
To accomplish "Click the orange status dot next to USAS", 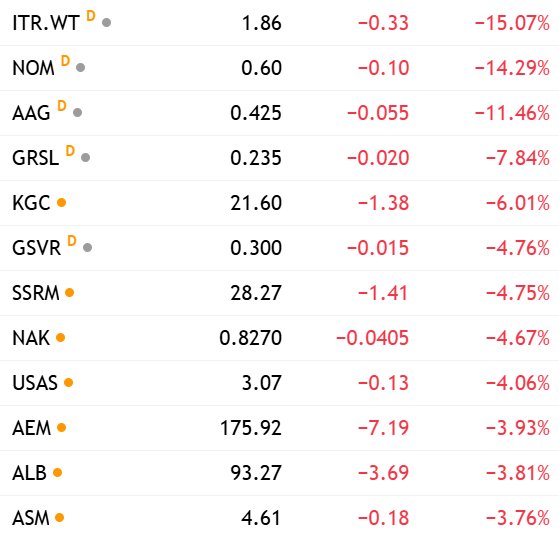I will pos(68,383).
